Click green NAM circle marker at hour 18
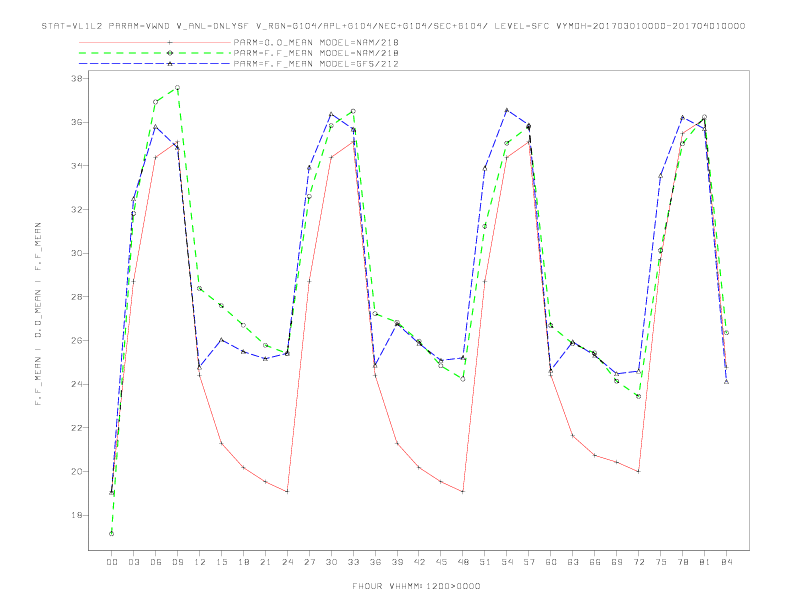The width and height of the screenshot is (792, 612). pos(243,325)
